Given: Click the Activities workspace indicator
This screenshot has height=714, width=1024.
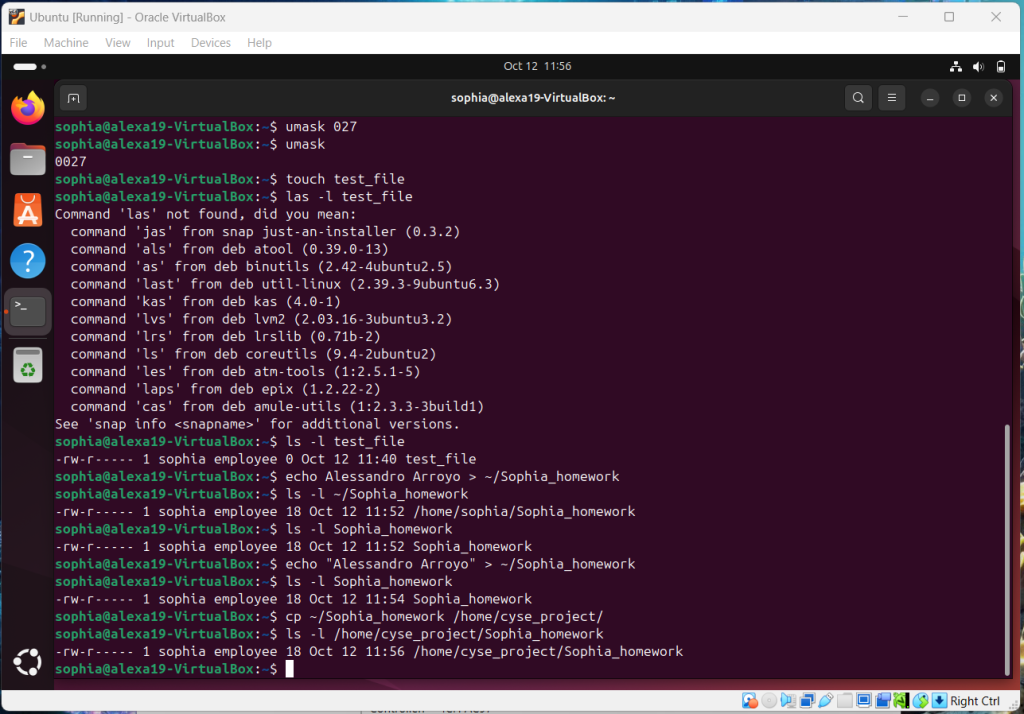Looking at the screenshot, I should point(25,66).
